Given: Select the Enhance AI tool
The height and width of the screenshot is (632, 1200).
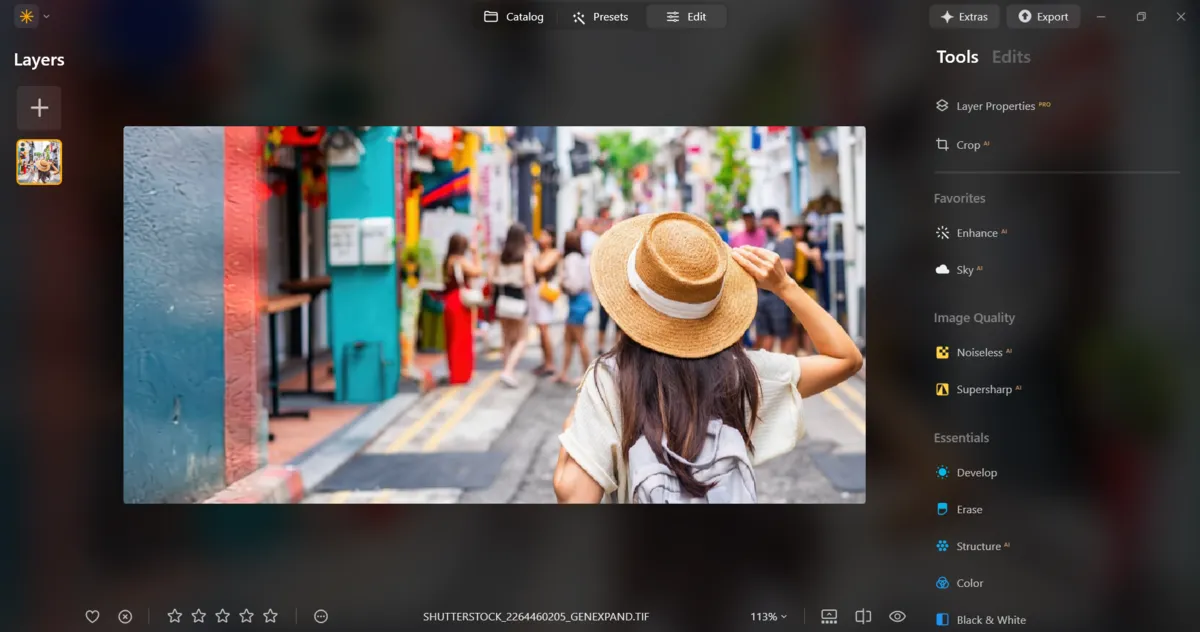Looking at the screenshot, I should (x=976, y=232).
